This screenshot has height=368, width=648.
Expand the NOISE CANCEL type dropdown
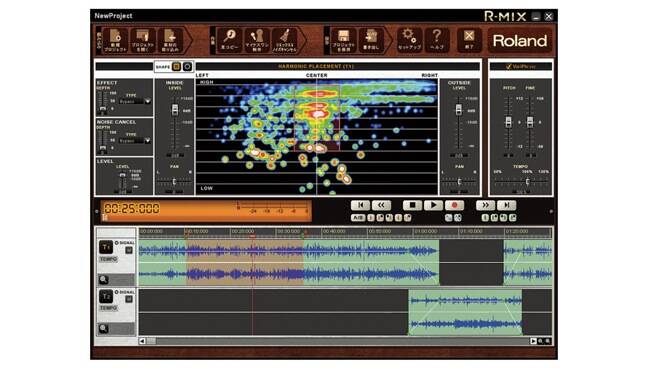[x=148, y=141]
